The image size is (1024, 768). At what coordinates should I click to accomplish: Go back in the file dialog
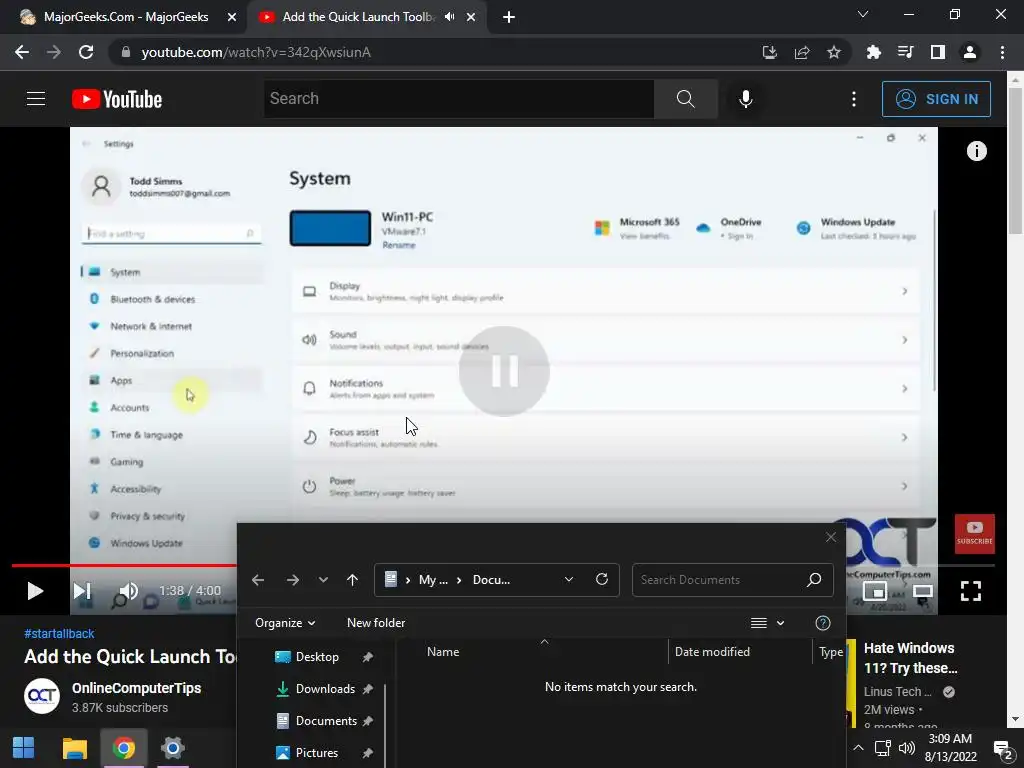point(258,580)
